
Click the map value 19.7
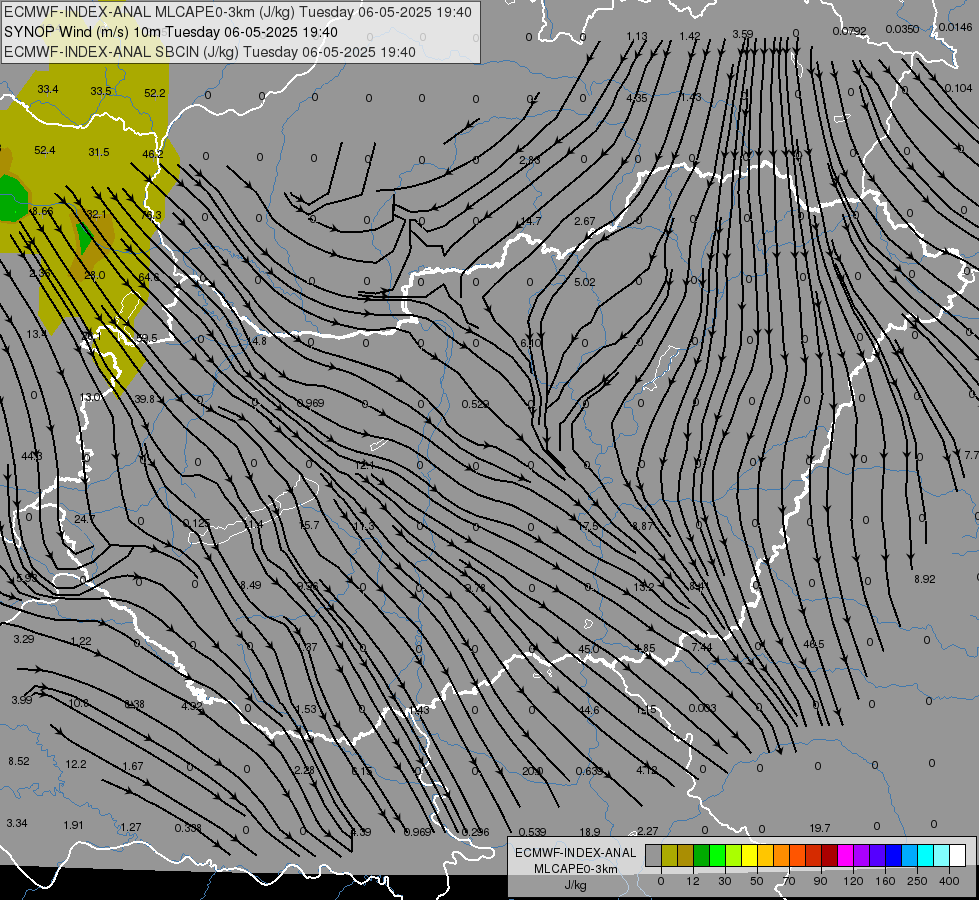[819, 828]
